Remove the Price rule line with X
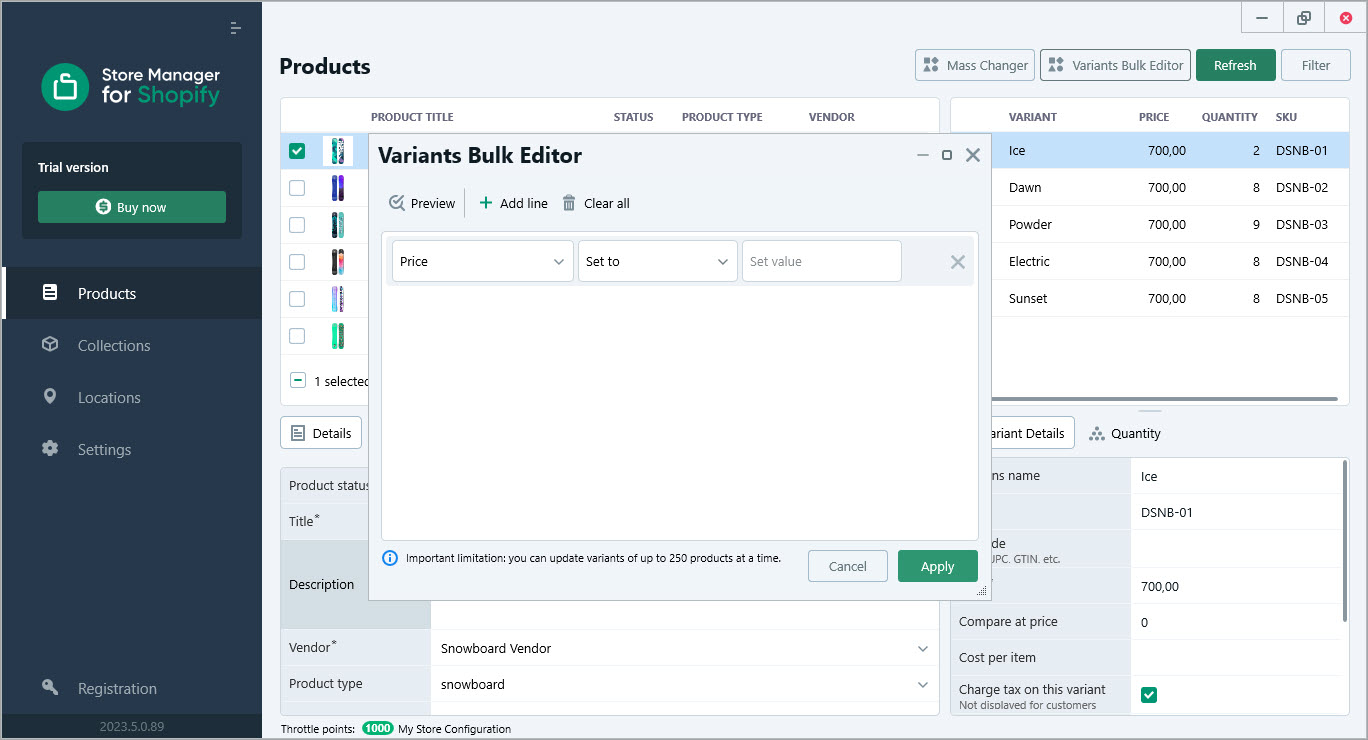 click(x=957, y=262)
